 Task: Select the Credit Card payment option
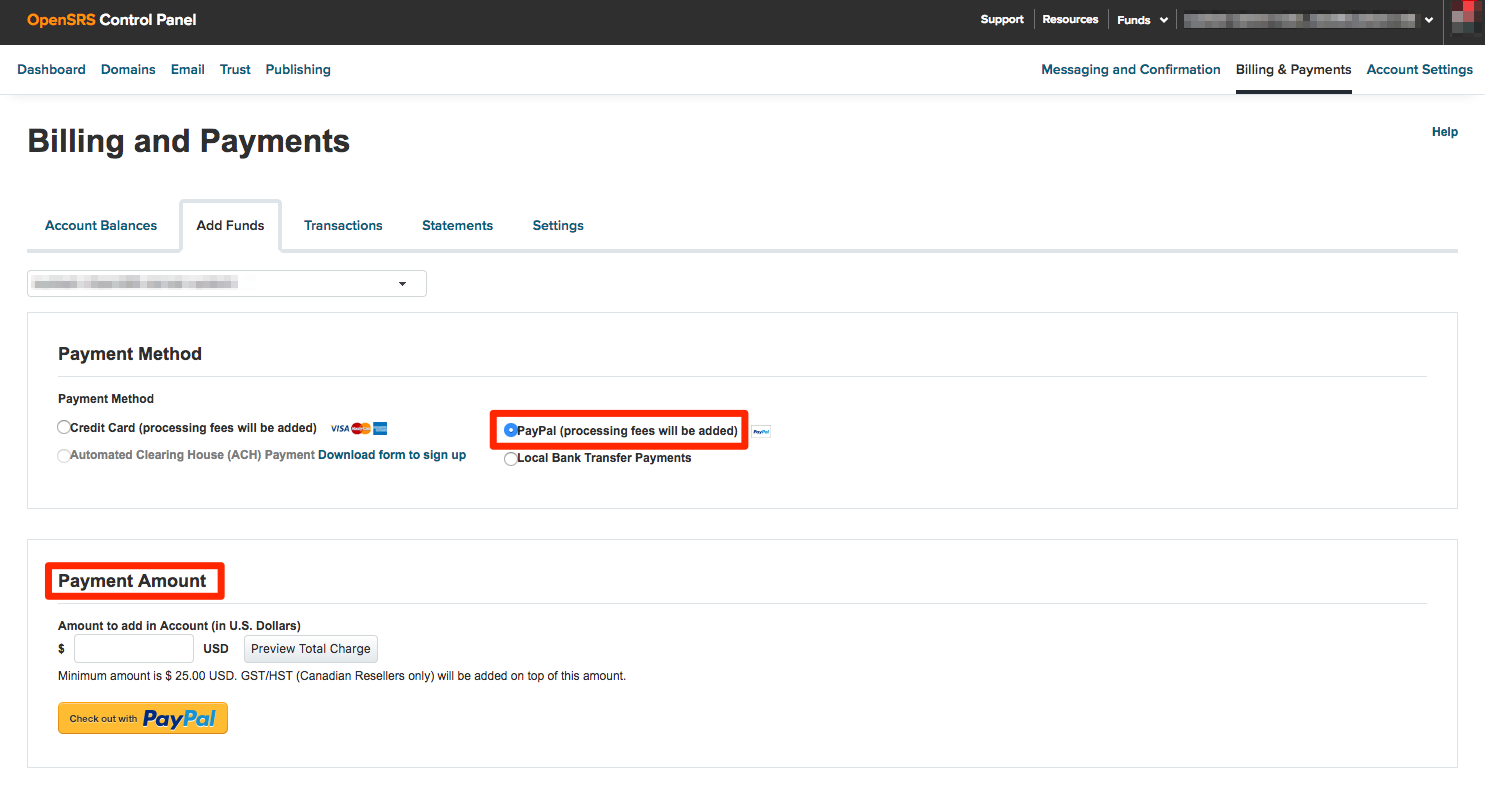[x=65, y=428]
